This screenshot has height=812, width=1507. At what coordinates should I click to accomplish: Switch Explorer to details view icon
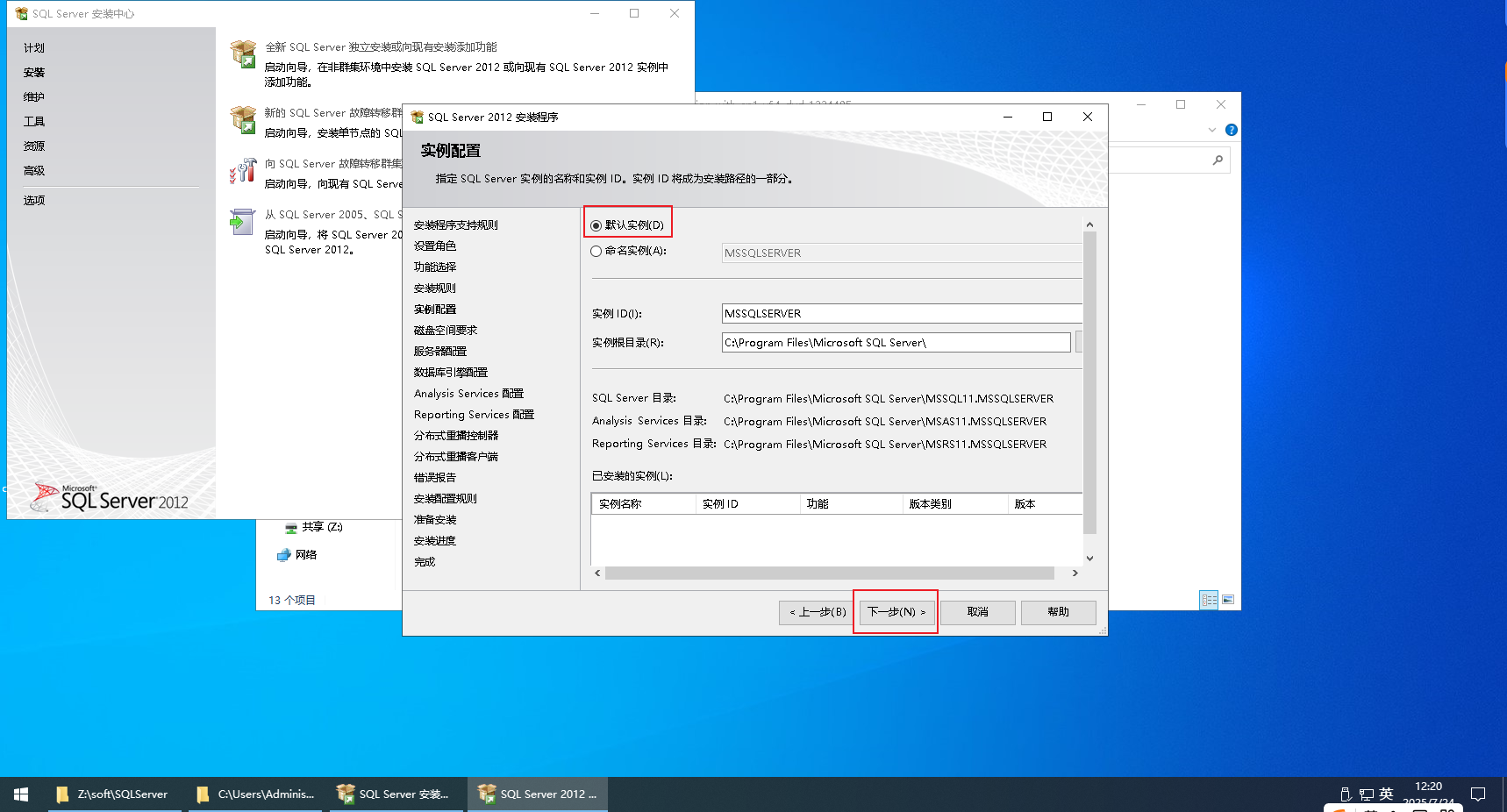pyautogui.click(x=1210, y=600)
